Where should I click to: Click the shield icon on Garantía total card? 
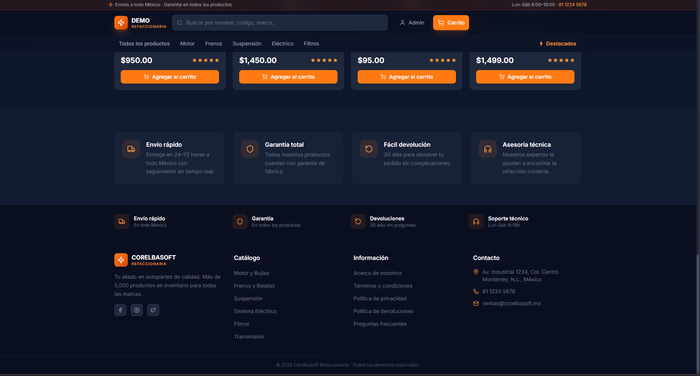(x=250, y=149)
